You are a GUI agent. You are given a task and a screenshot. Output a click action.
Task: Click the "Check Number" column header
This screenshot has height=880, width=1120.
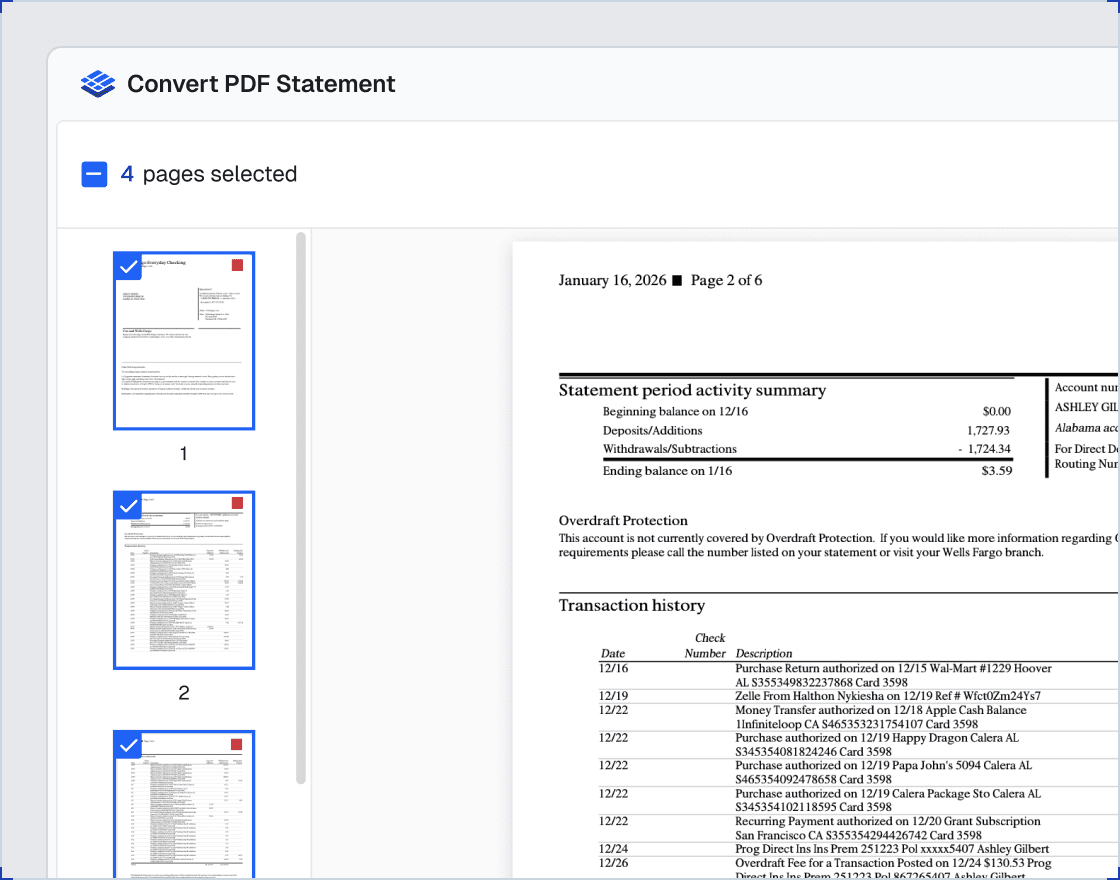click(704, 646)
